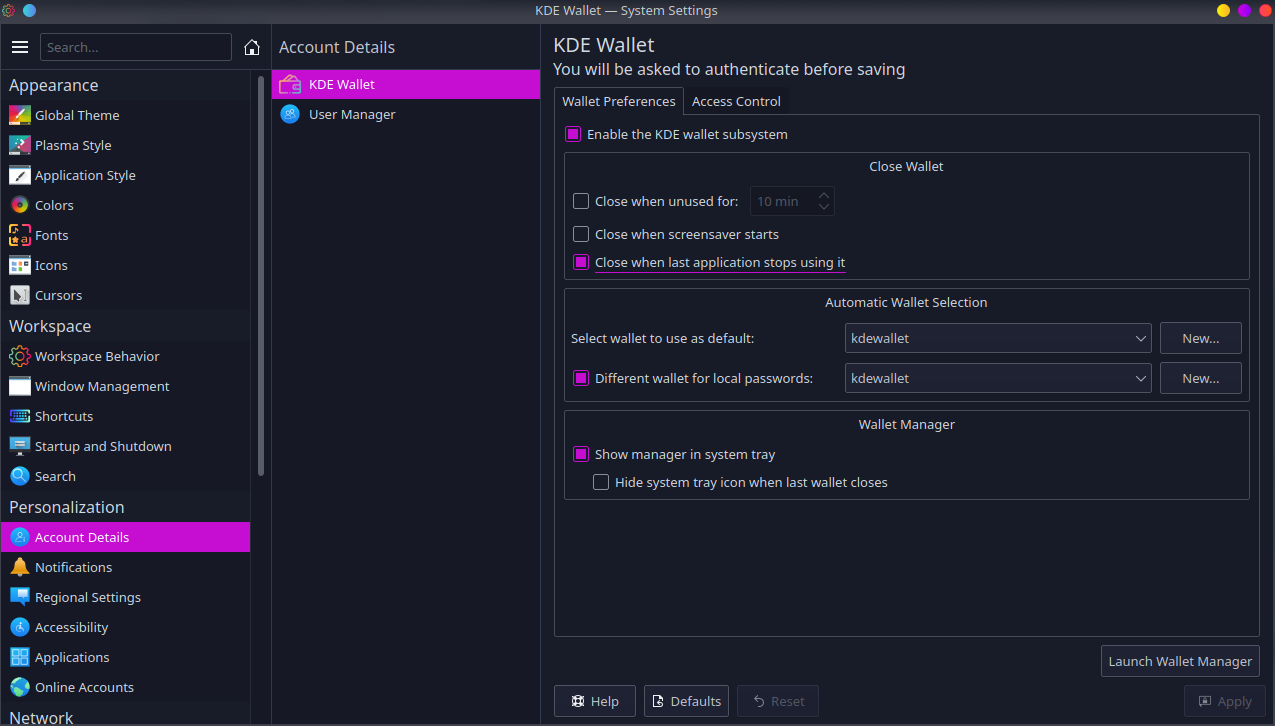Click the Account Details person icon
The width and height of the screenshot is (1275, 726).
pos(20,537)
